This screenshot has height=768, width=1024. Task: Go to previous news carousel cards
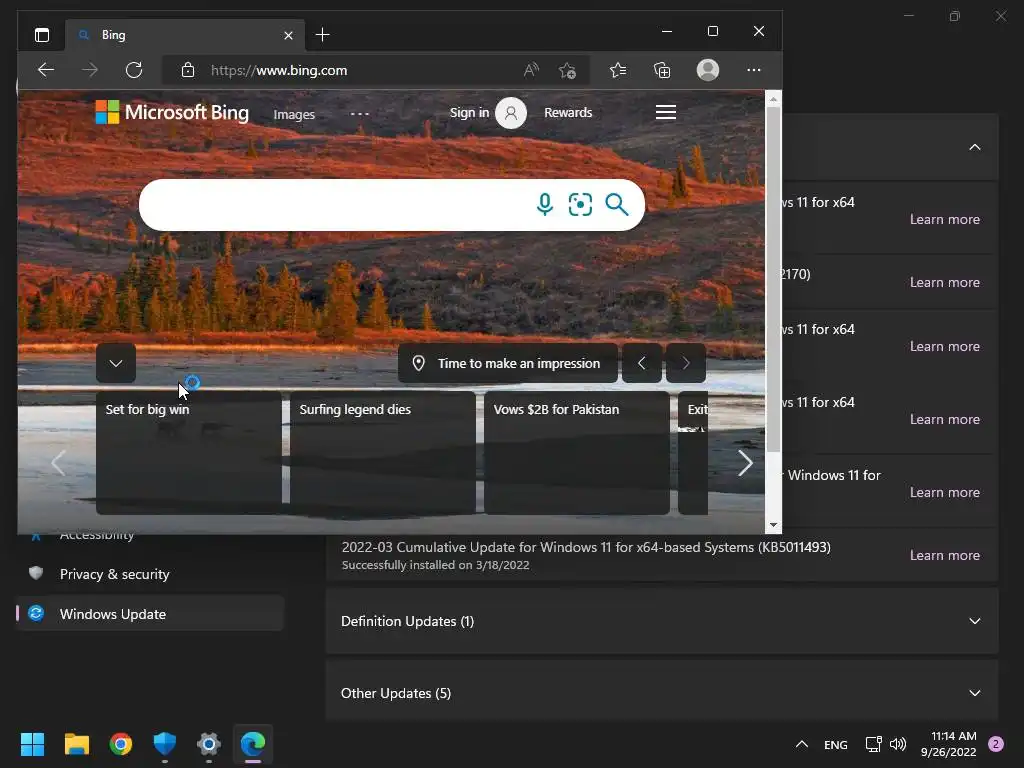click(58, 463)
